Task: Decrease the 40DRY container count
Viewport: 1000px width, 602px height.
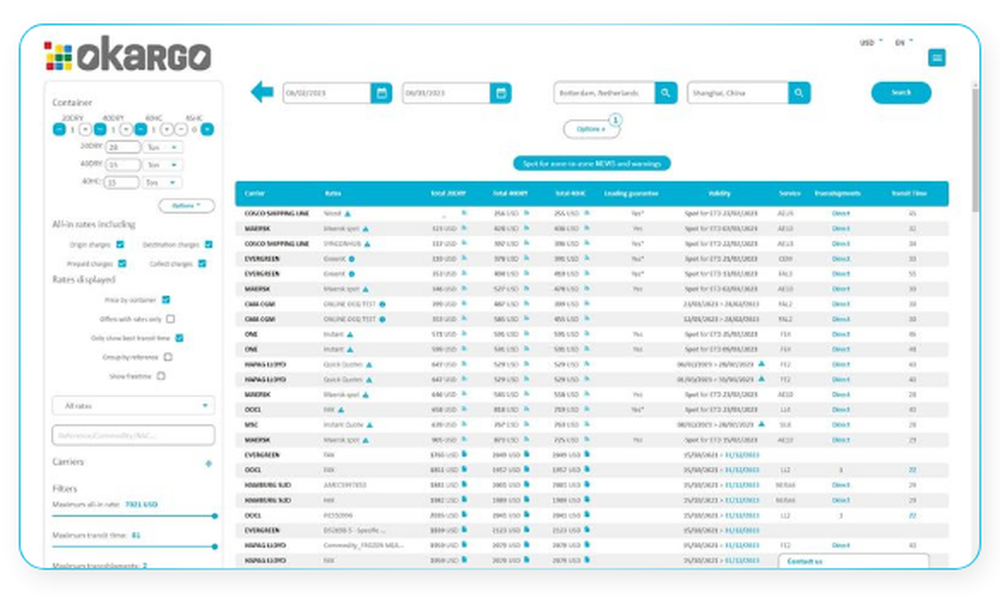Action: click(x=100, y=129)
